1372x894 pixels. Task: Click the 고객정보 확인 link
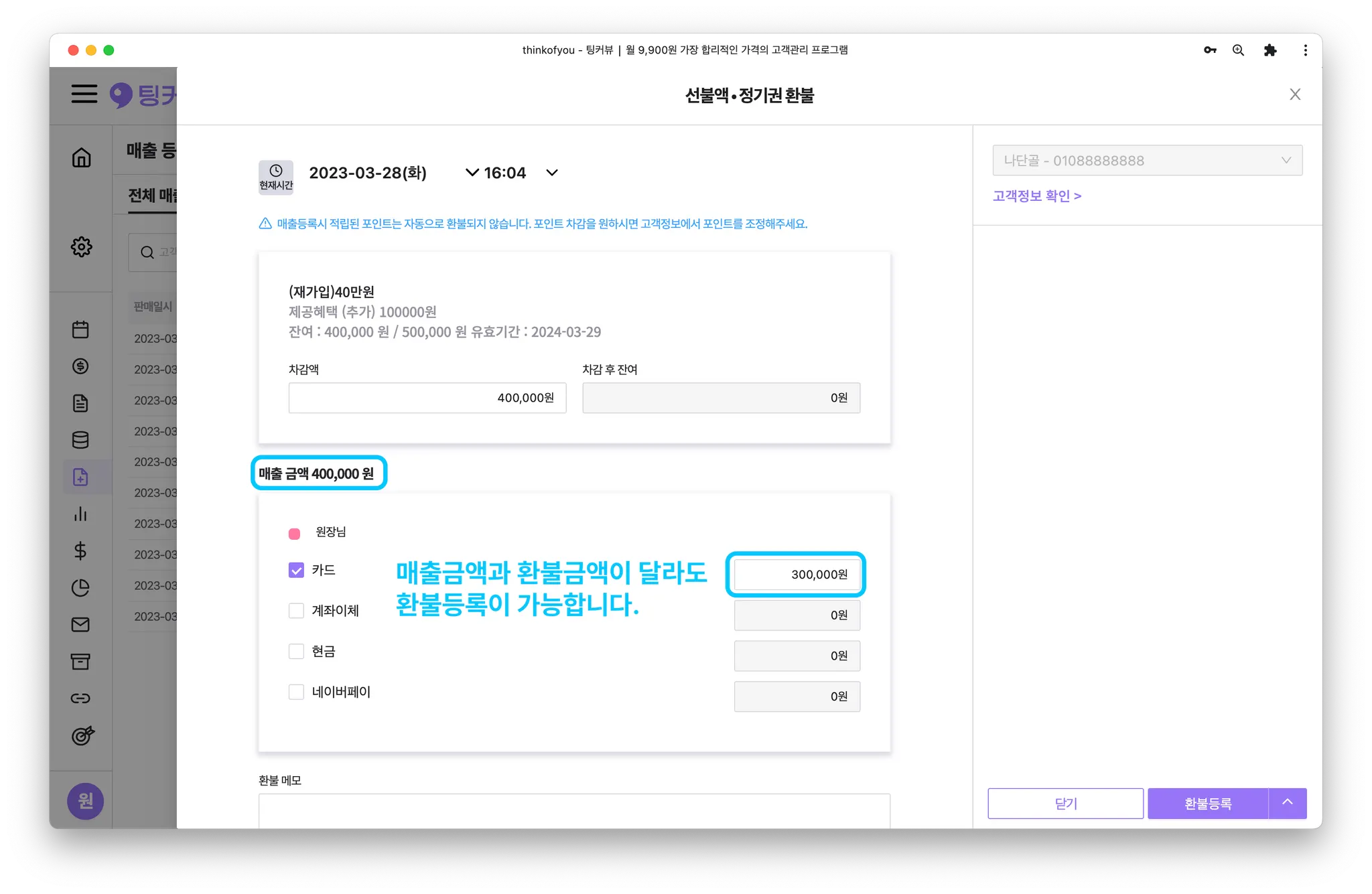(x=1036, y=196)
